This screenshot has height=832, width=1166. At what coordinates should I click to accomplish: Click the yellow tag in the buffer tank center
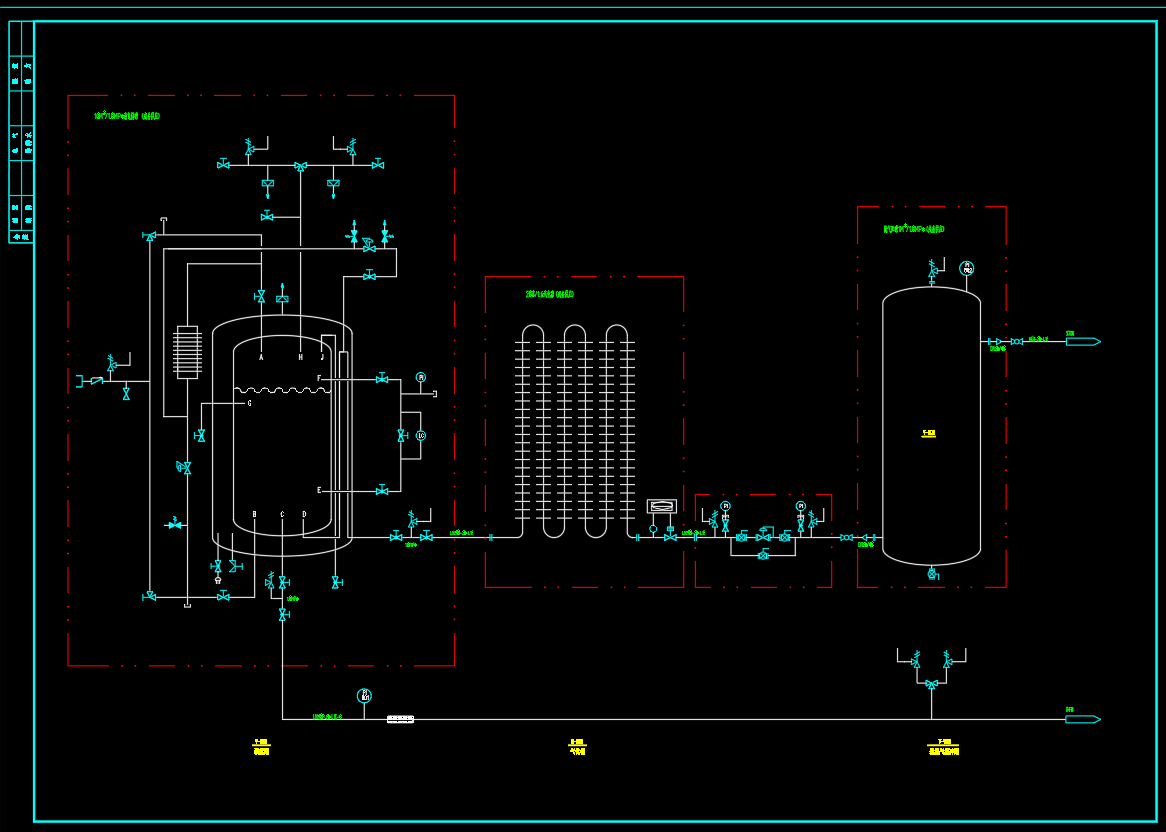(929, 434)
